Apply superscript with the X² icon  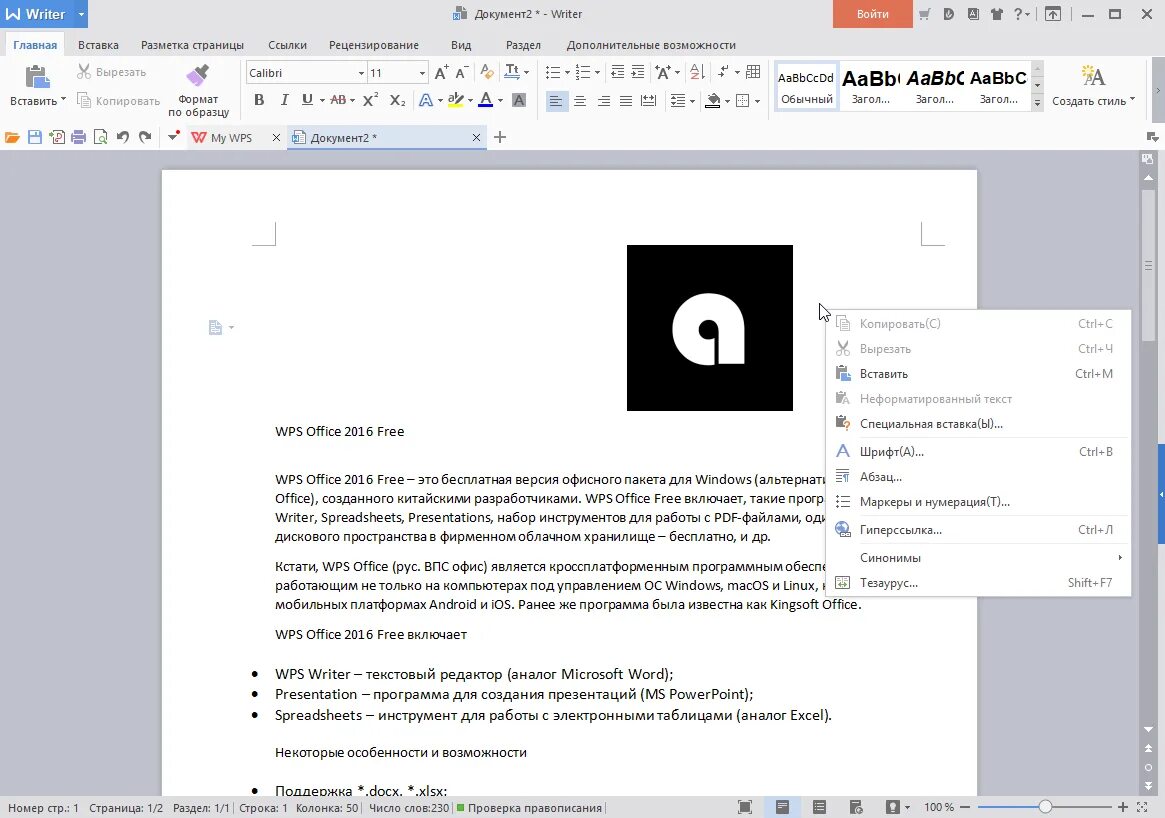tap(370, 100)
